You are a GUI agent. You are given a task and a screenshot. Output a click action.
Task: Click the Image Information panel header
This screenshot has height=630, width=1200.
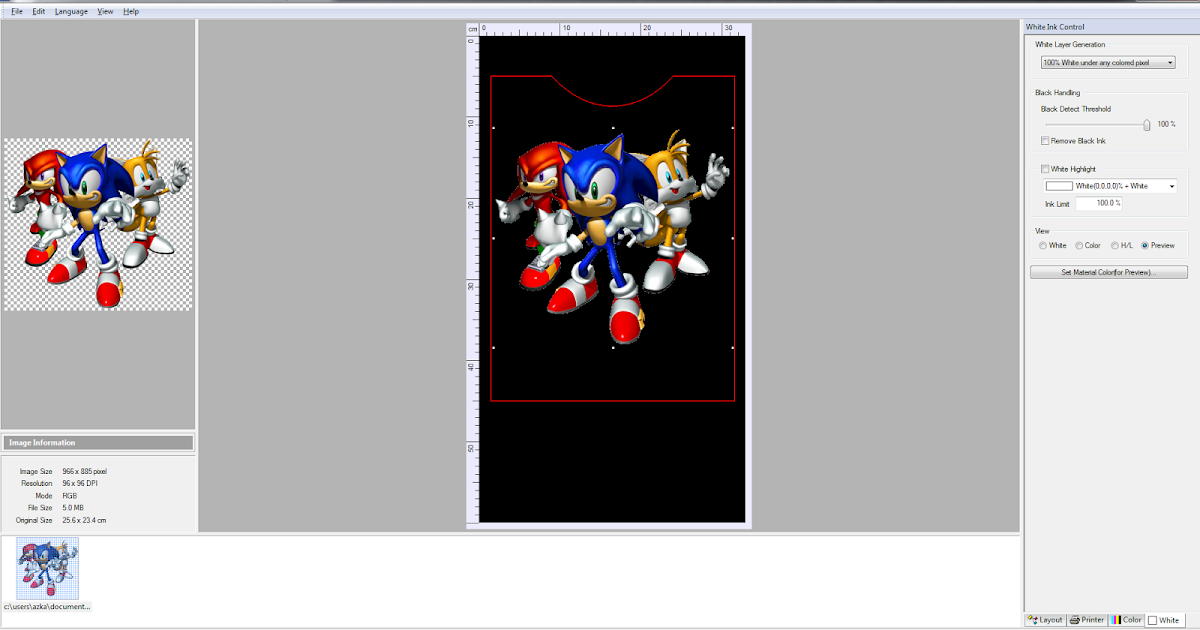pos(98,442)
